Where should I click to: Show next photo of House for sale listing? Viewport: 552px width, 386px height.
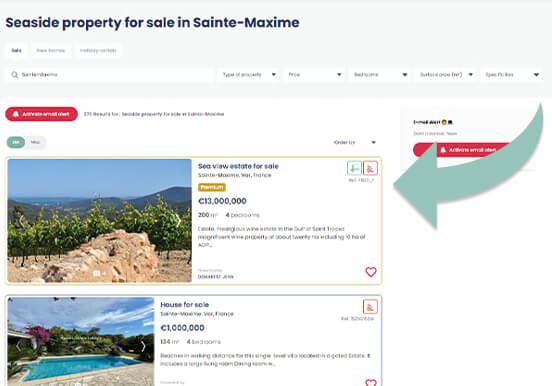pyautogui.click(x=143, y=346)
